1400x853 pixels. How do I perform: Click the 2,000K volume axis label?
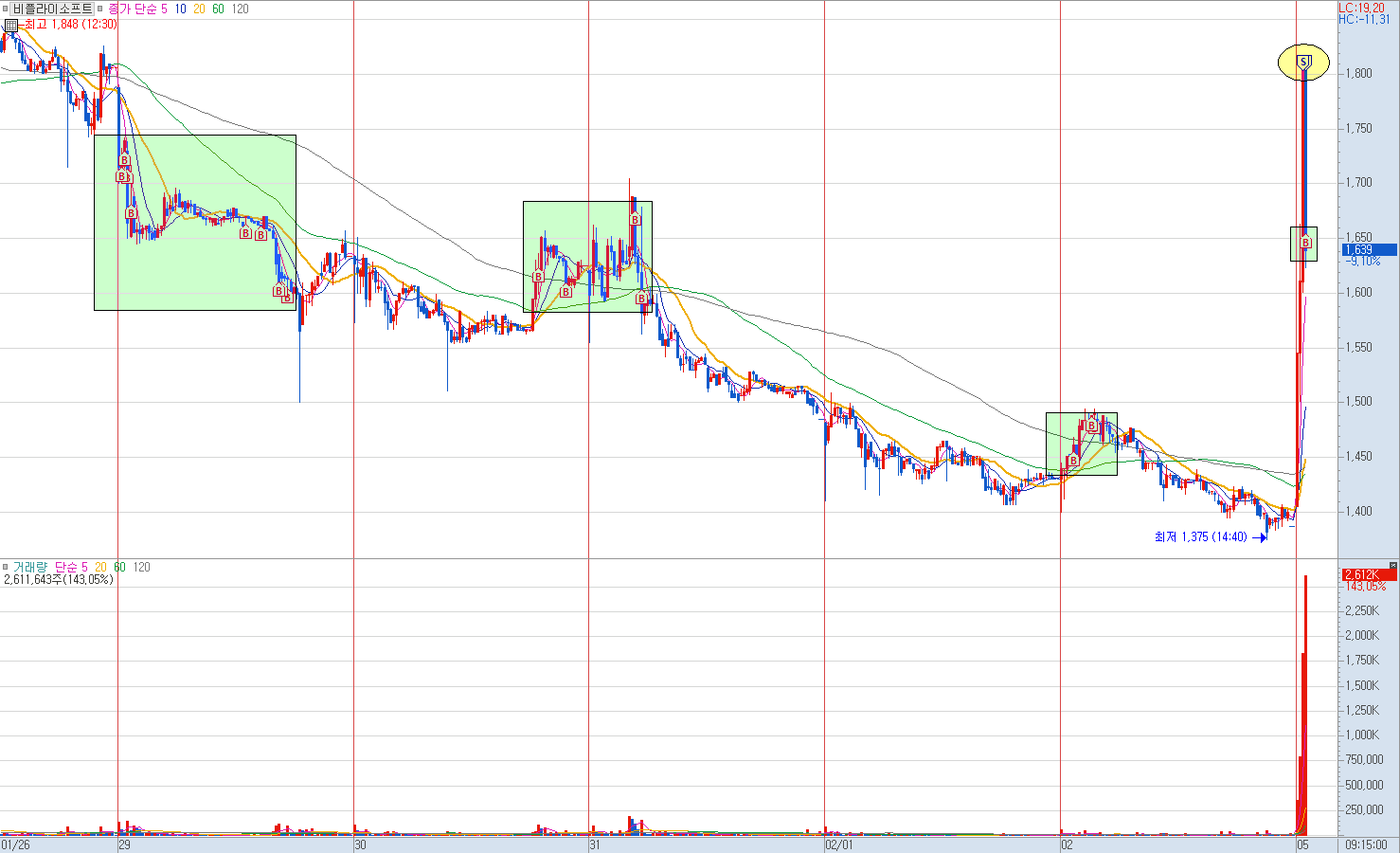click(x=1362, y=636)
